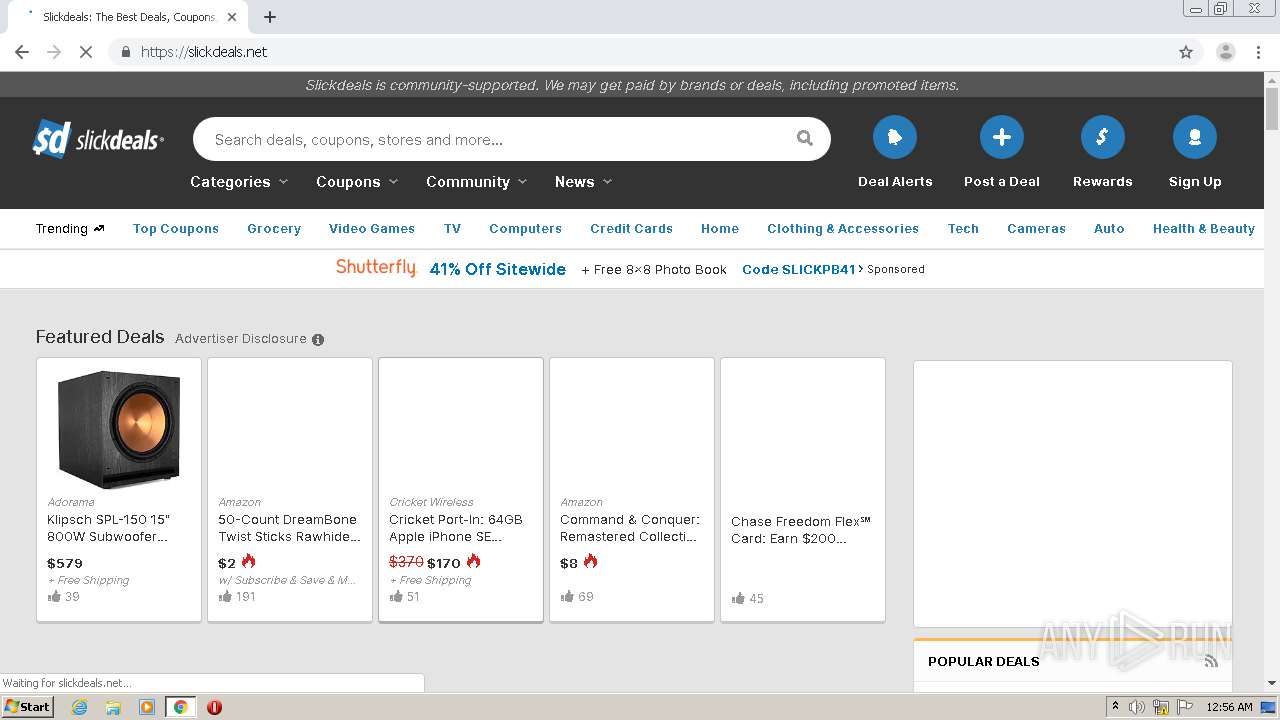
Task: Select TV trending link
Action: coord(452,229)
